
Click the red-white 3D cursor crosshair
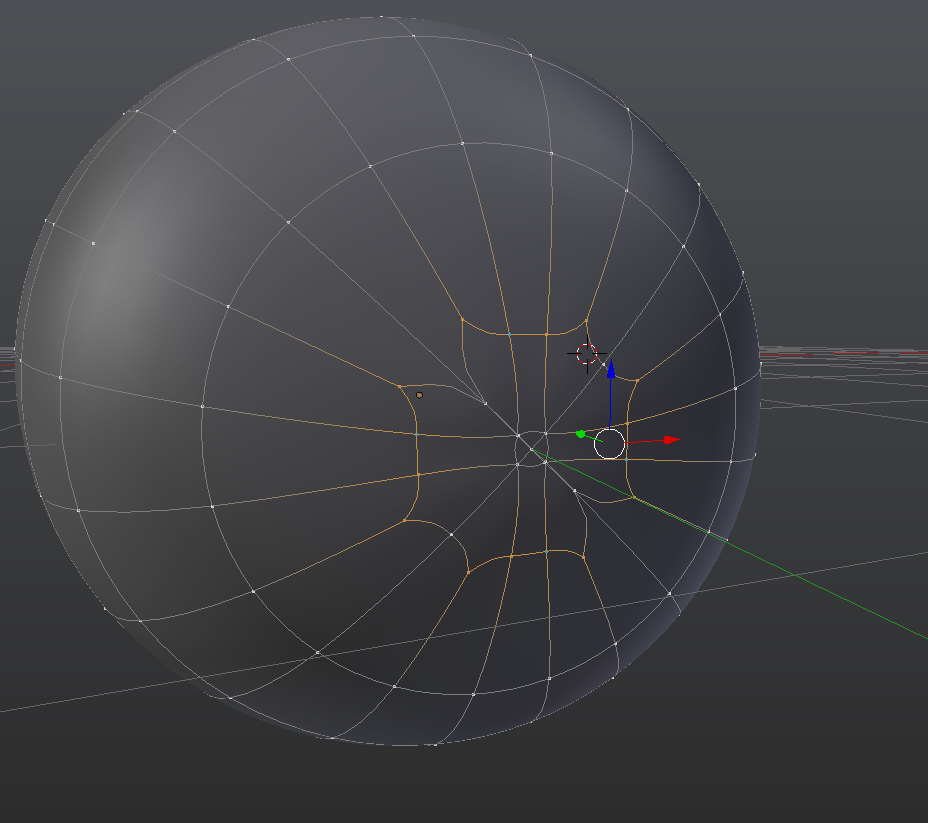pos(587,354)
